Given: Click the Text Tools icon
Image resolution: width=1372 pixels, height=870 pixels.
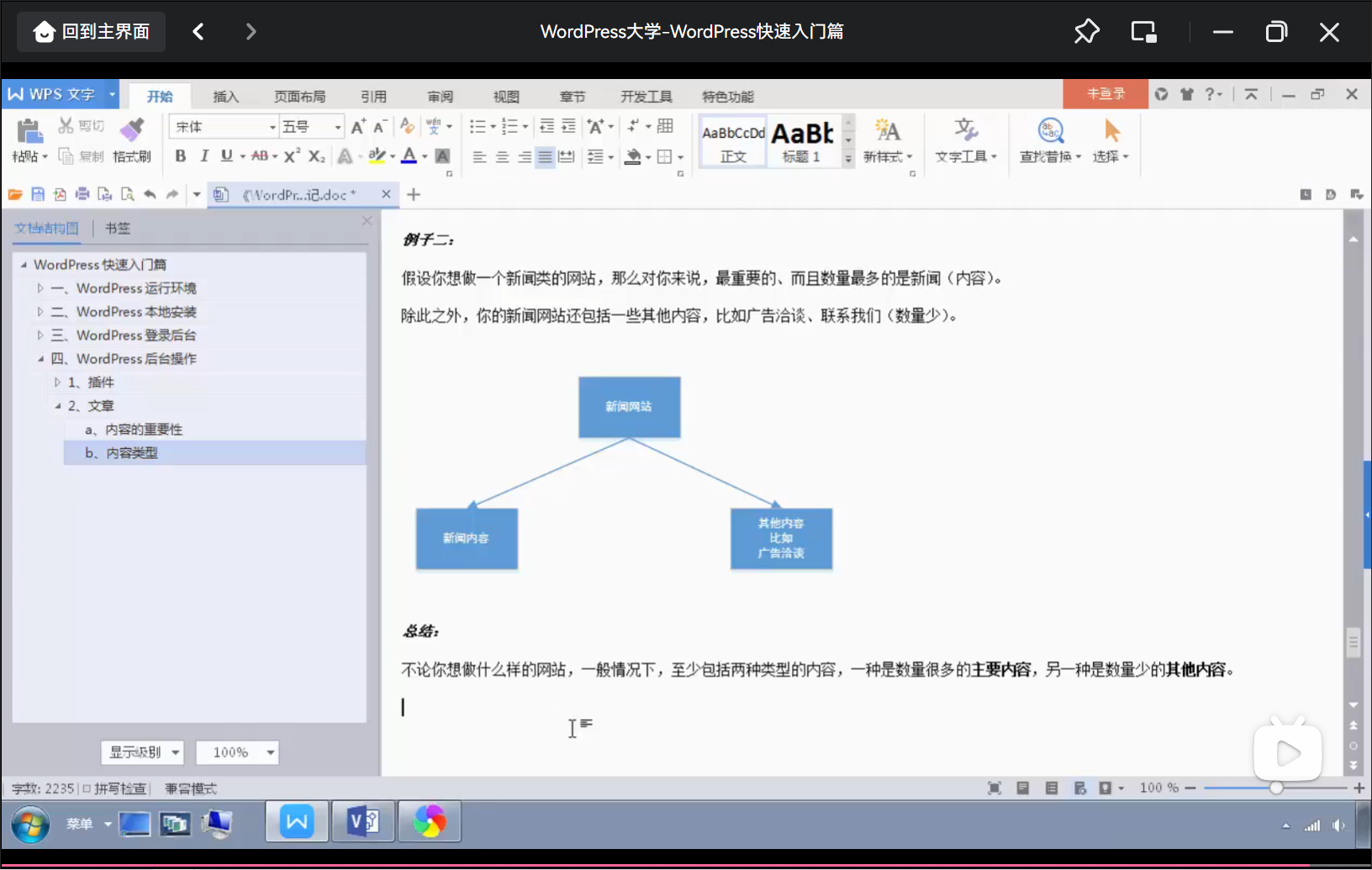Looking at the screenshot, I should [x=965, y=130].
